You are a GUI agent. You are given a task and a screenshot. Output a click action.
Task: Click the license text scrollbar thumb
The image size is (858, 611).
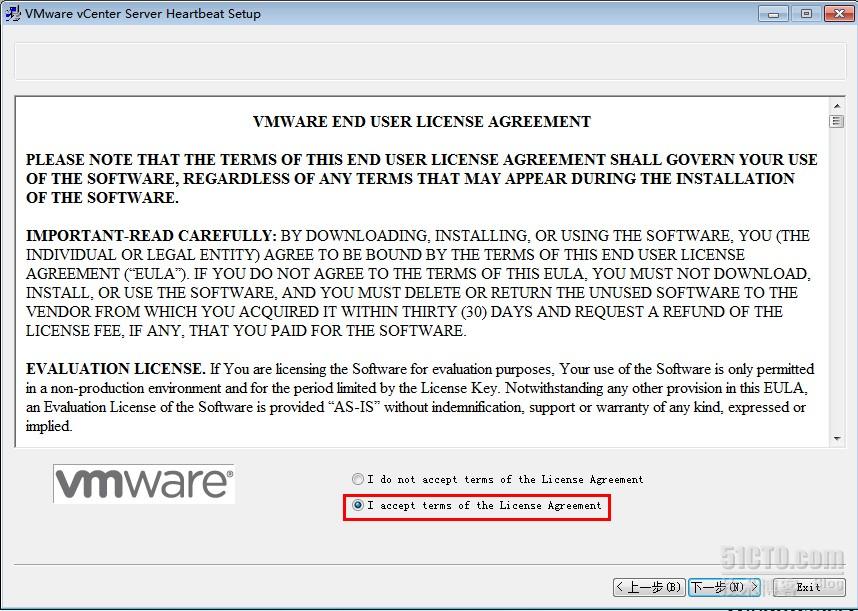coord(837,121)
